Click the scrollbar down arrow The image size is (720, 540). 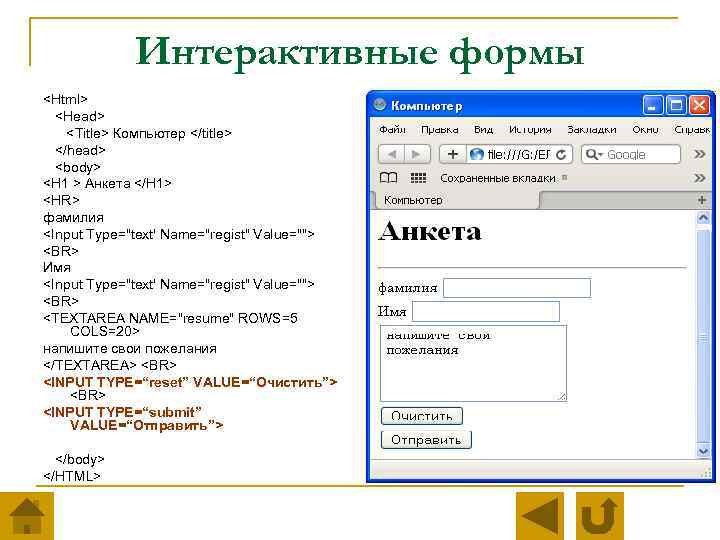[x=703, y=451]
